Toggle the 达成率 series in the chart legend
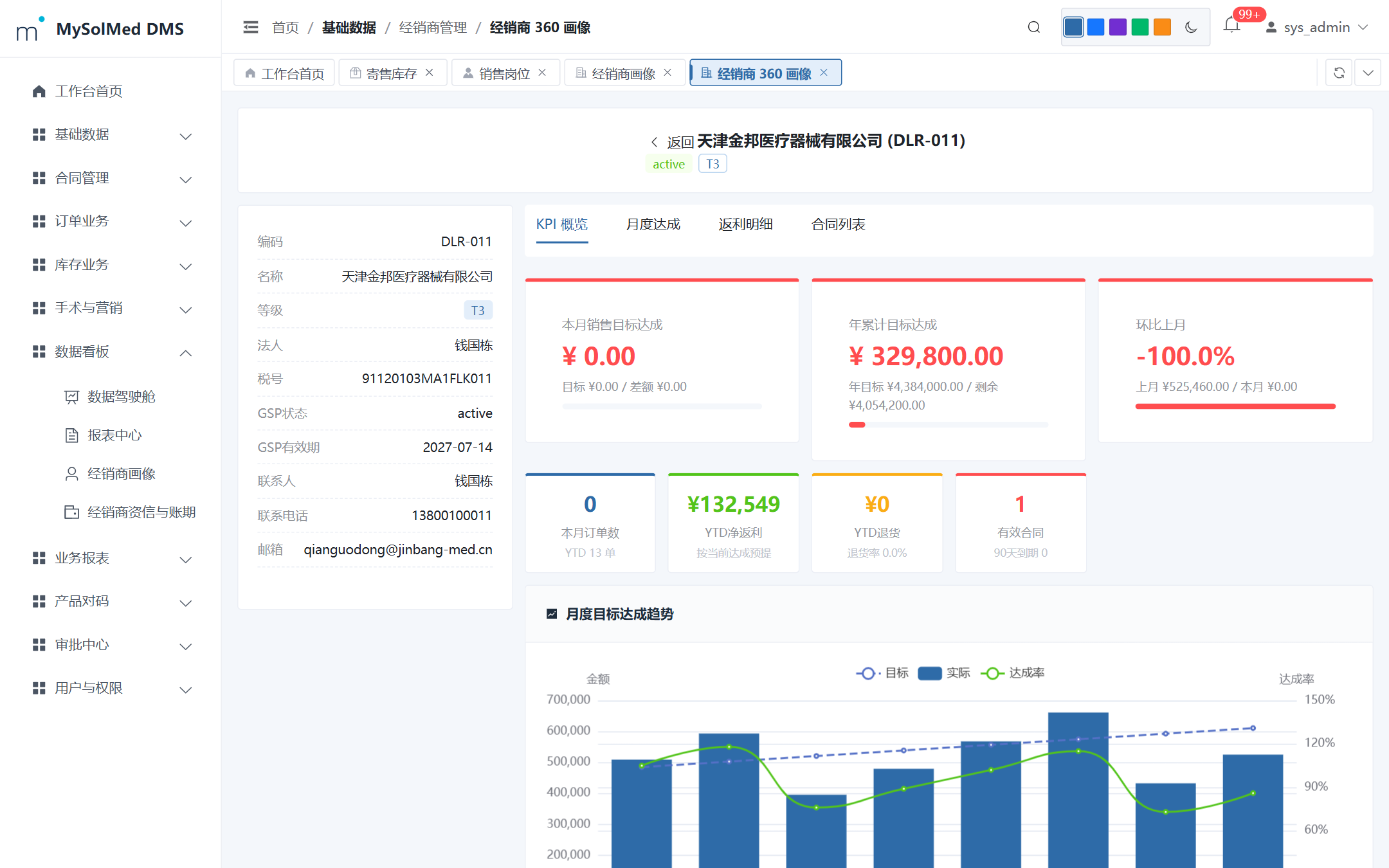 coord(1013,673)
